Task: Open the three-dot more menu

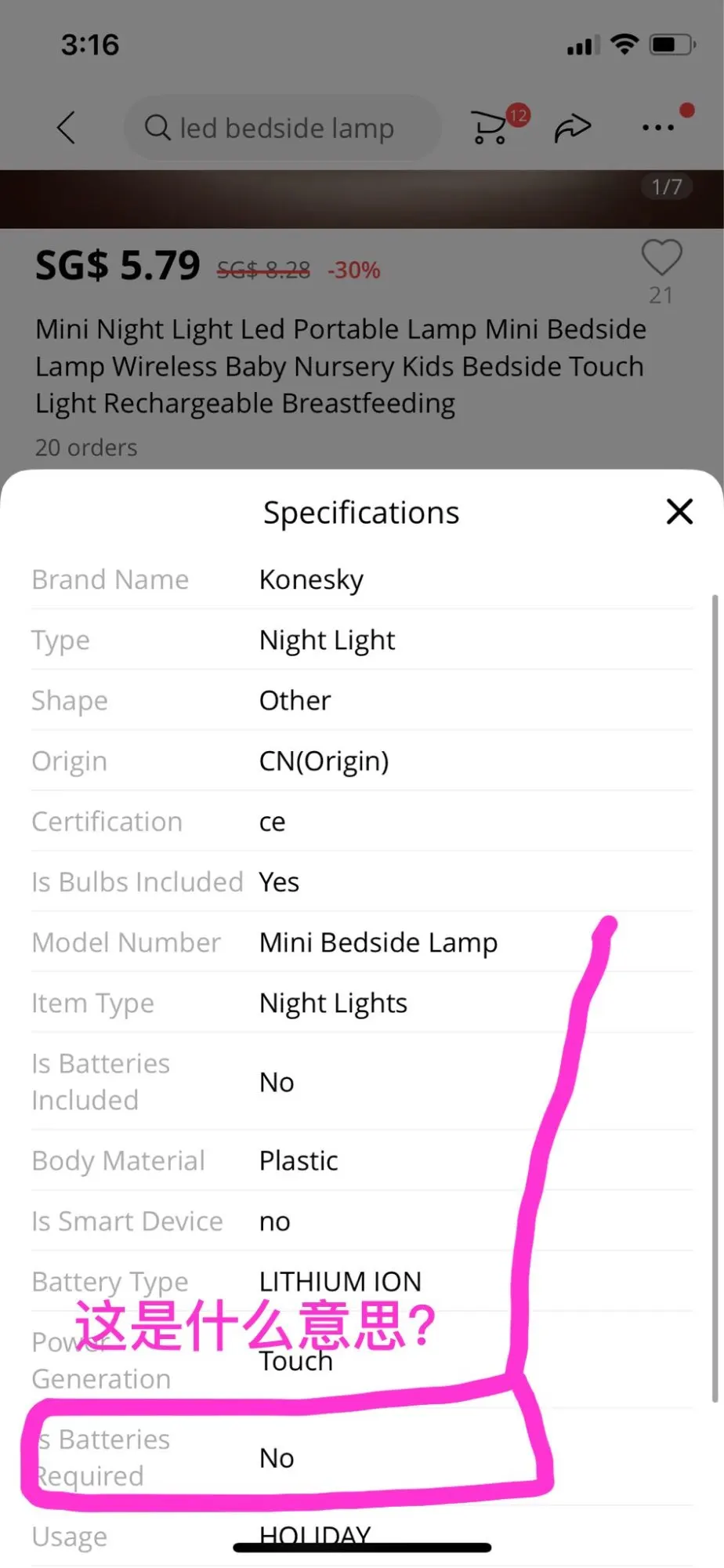Action: click(x=657, y=128)
